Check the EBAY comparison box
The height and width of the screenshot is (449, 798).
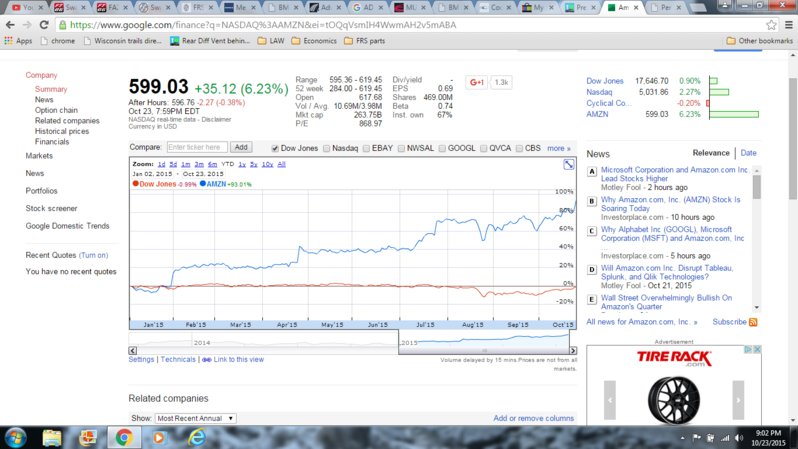click(366, 148)
